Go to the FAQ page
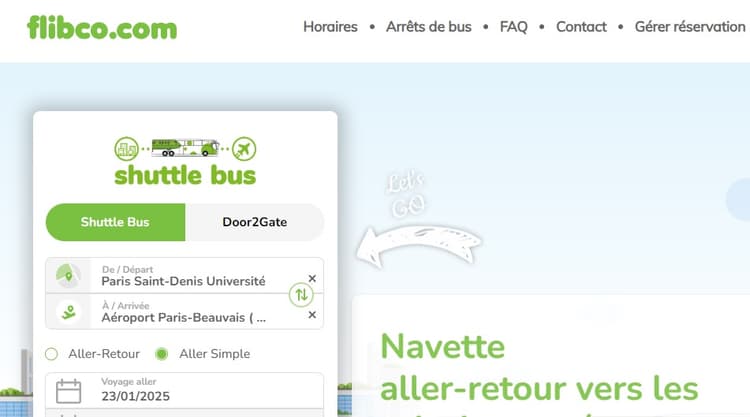 [513, 27]
